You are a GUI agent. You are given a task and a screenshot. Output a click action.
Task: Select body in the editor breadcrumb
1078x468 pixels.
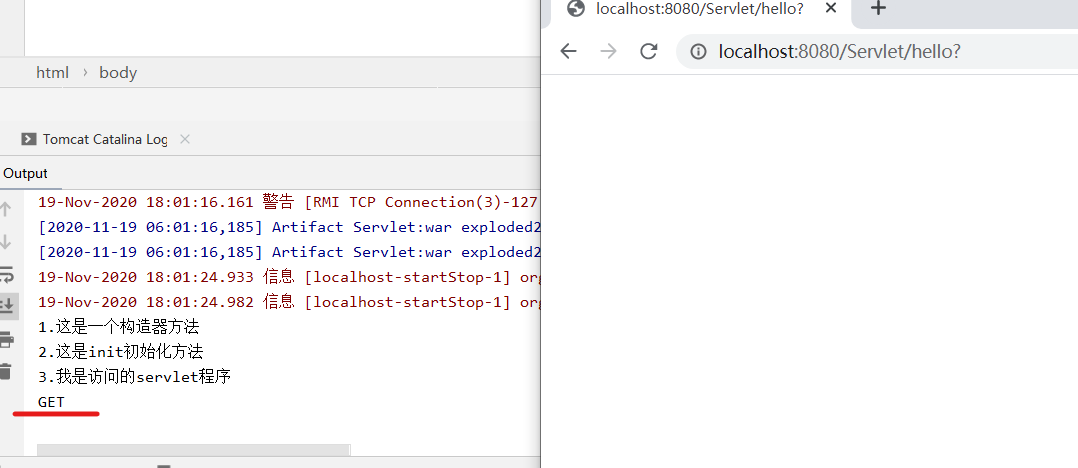click(x=118, y=73)
